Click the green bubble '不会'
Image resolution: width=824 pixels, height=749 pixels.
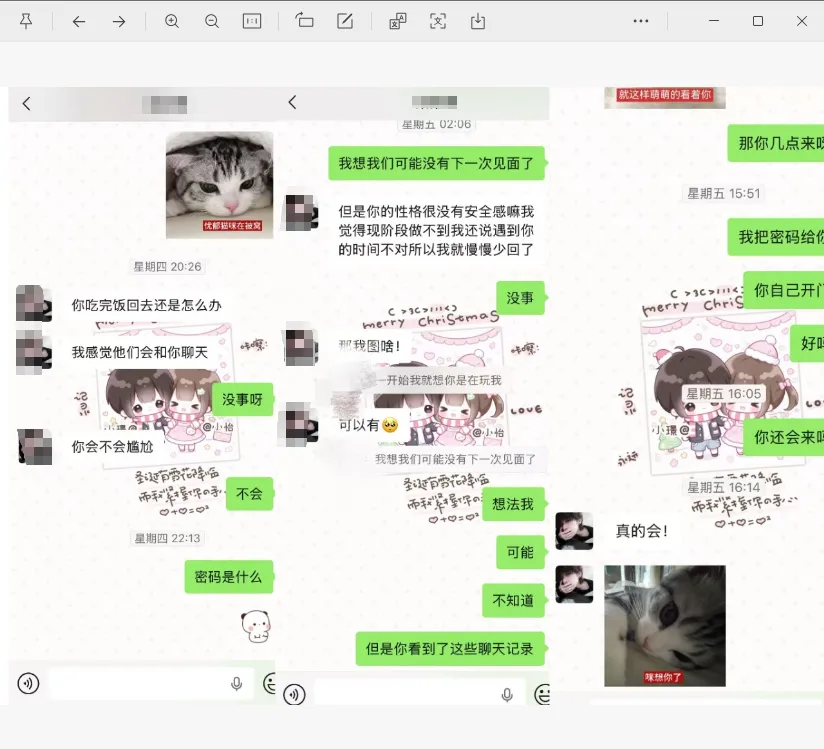click(249, 494)
